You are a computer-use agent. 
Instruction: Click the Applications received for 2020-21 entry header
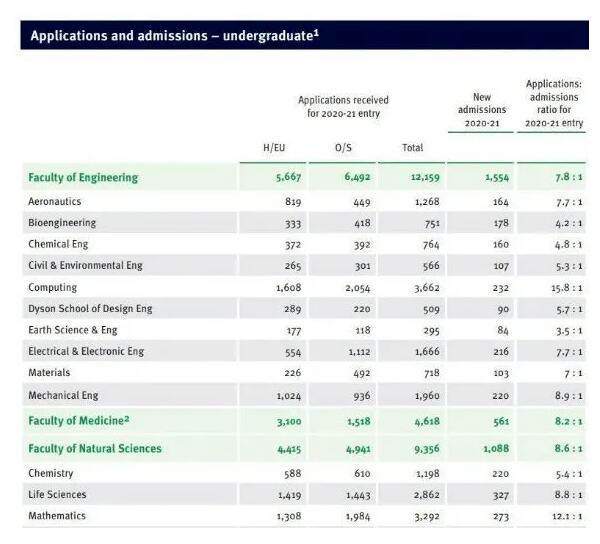pyautogui.click(x=343, y=106)
